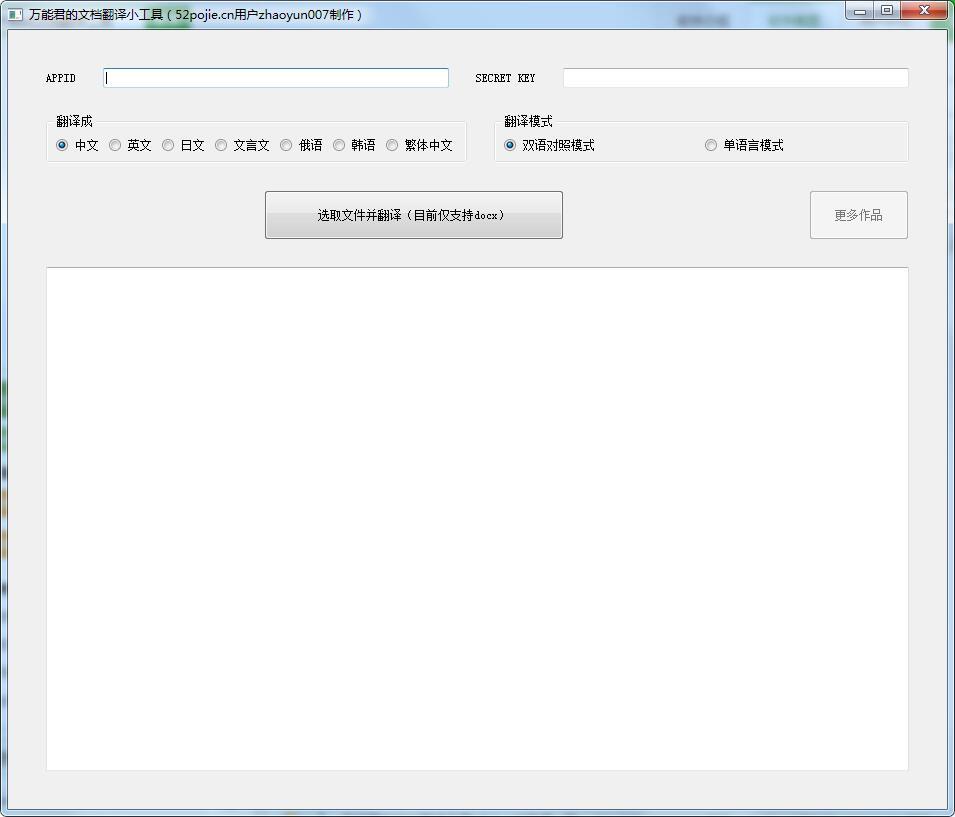Viewport: 955px width, 817px height.
Task: Open 更多作品 button
Action: [x=858, y=215]
